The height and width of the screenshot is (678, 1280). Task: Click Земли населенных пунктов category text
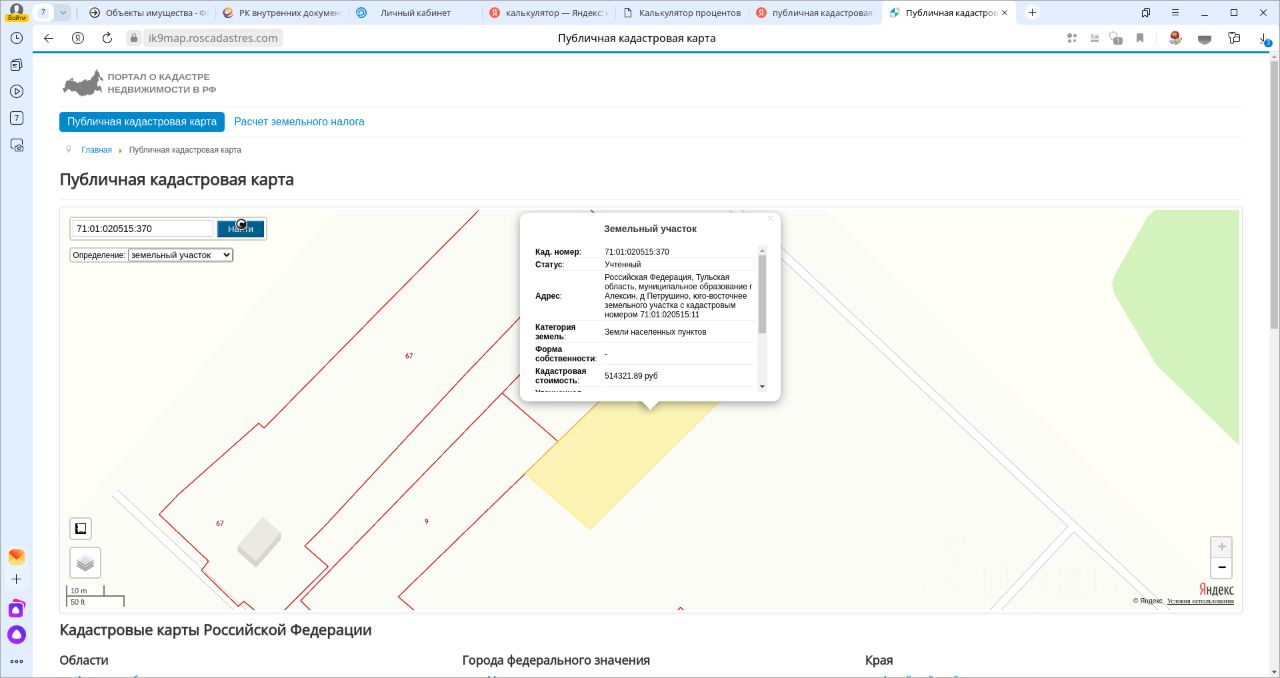[655, 332]
